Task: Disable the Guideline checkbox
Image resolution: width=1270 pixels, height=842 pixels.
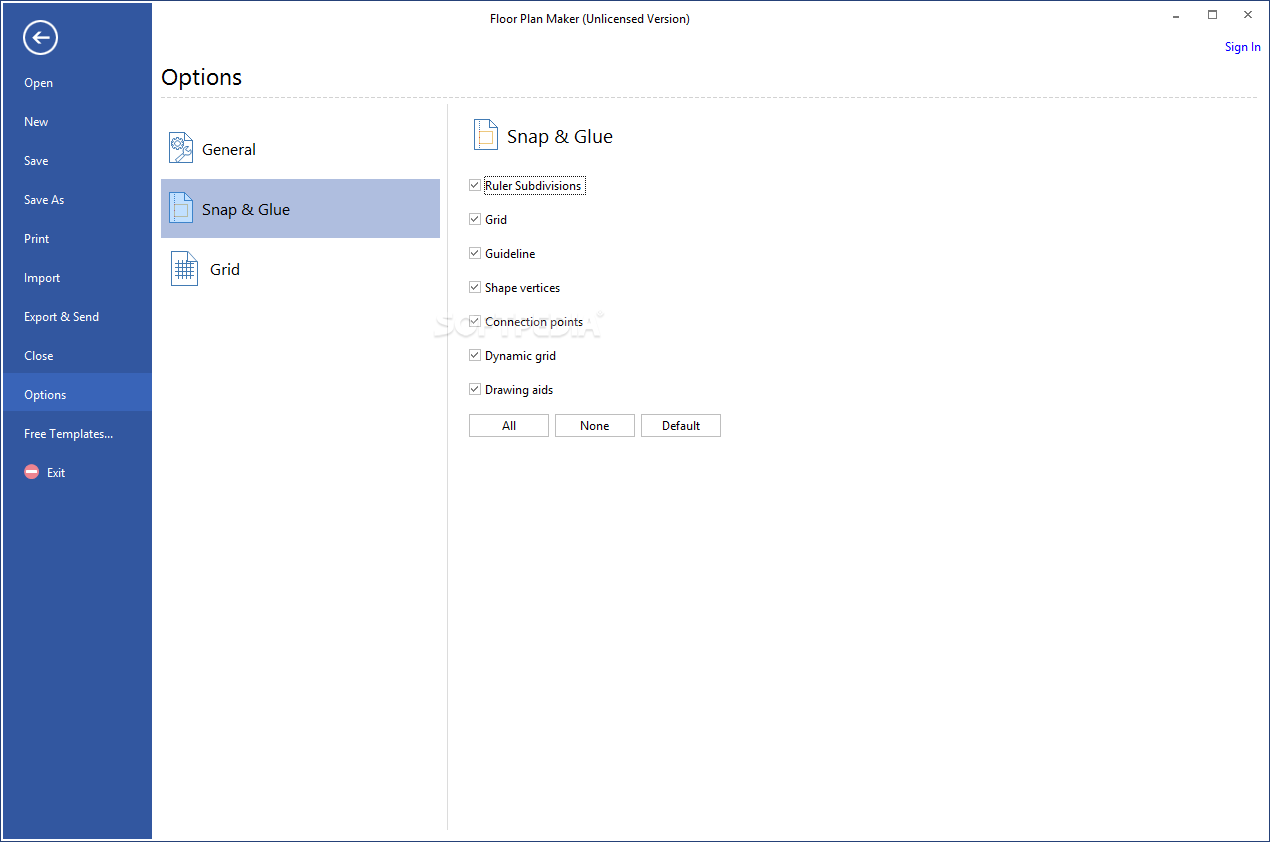Action: coord(475,253)
